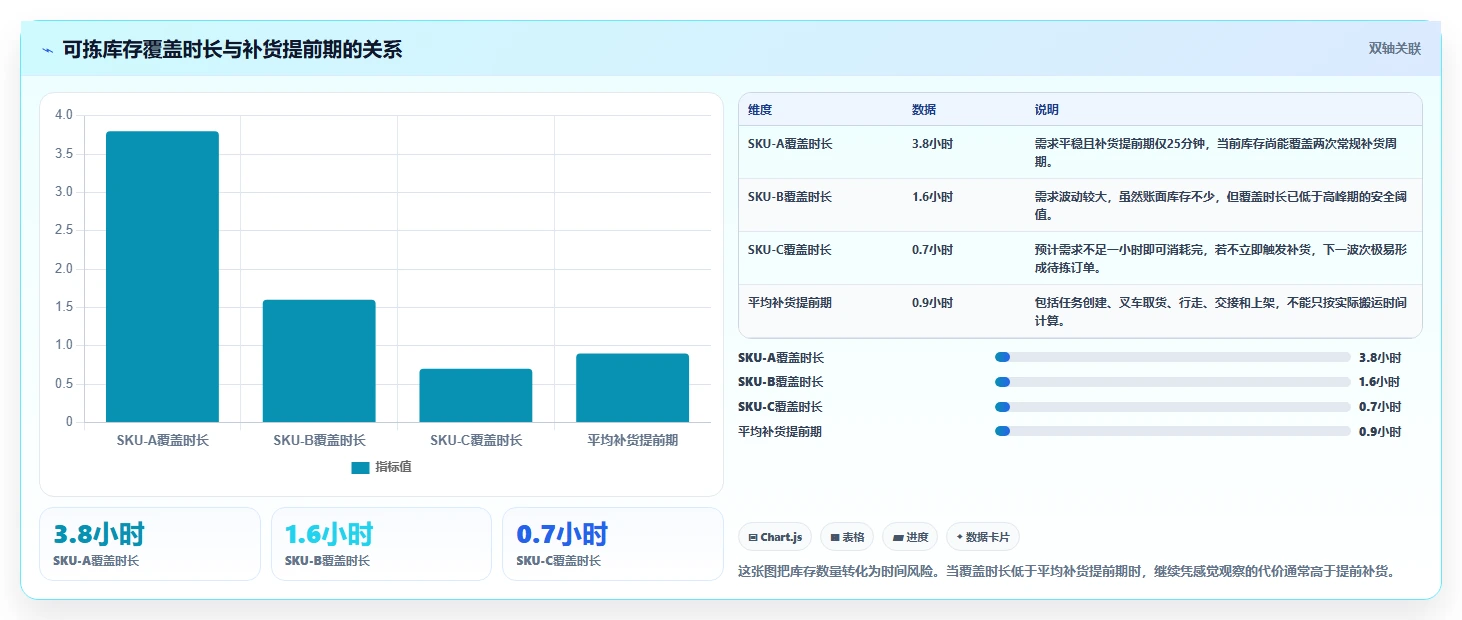This screenshot has width=1462, height=620.
Task: Select the Chart.js tag chip
Action: 775,537
